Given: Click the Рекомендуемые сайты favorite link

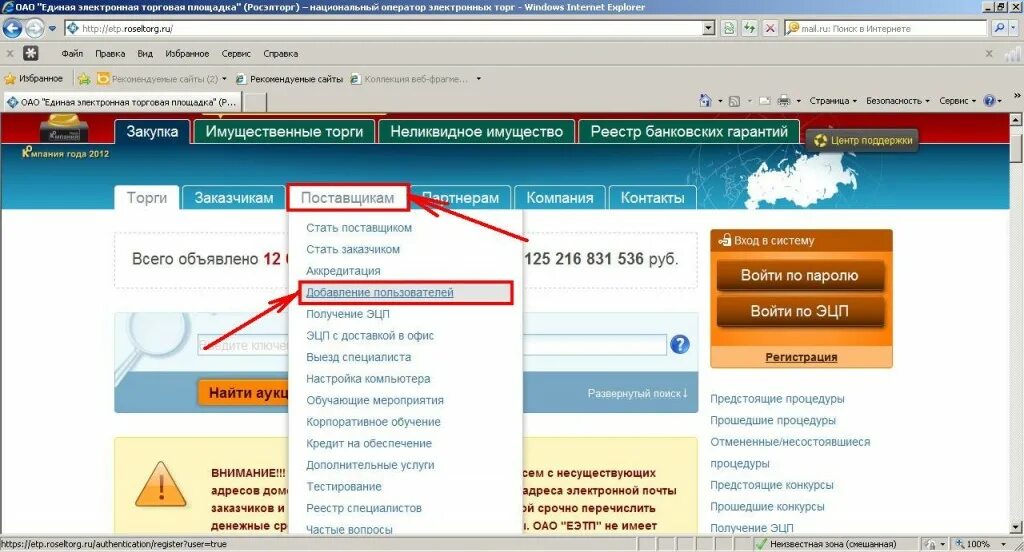Looking at the screenshot, I should point(289,79).
